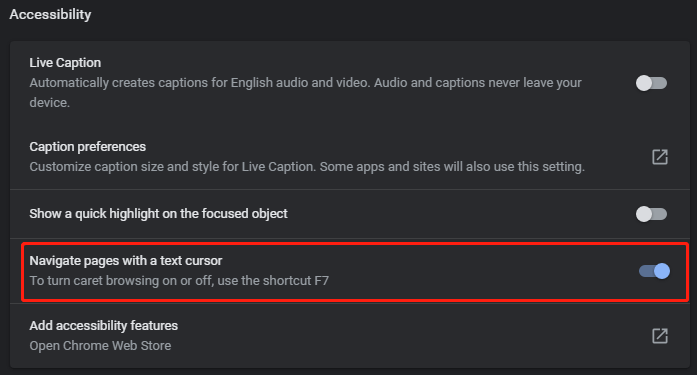Click the word 'device.' under Live Caption
Screen dimensions: 697x375
click(50, 103)
